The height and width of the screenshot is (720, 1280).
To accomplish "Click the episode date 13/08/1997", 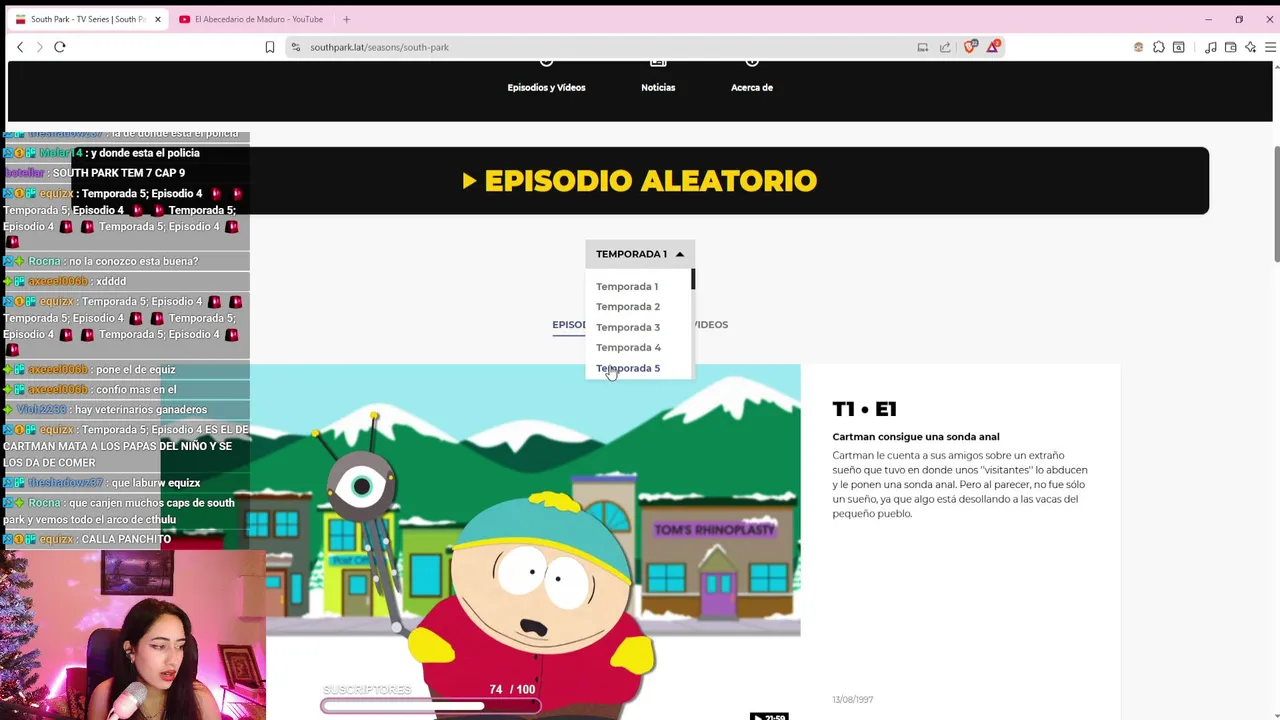I will [x=852, y=700].
